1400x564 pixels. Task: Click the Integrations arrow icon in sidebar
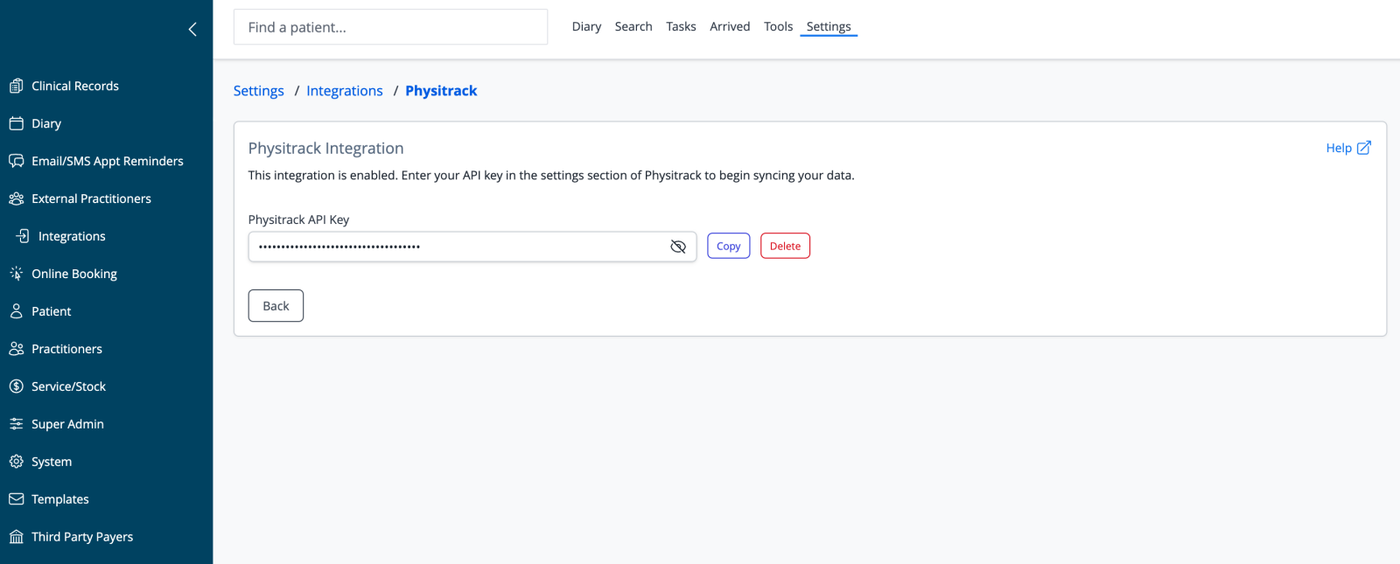23,236
